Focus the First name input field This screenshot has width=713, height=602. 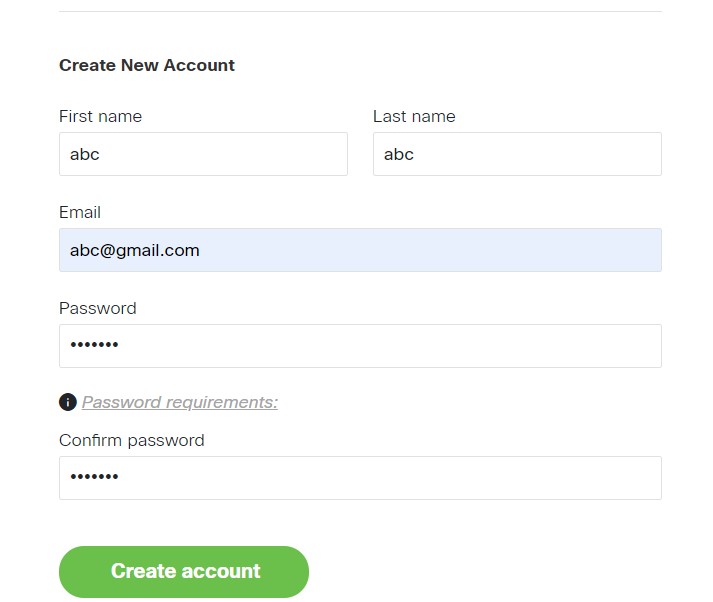click(x=203, y=154)
